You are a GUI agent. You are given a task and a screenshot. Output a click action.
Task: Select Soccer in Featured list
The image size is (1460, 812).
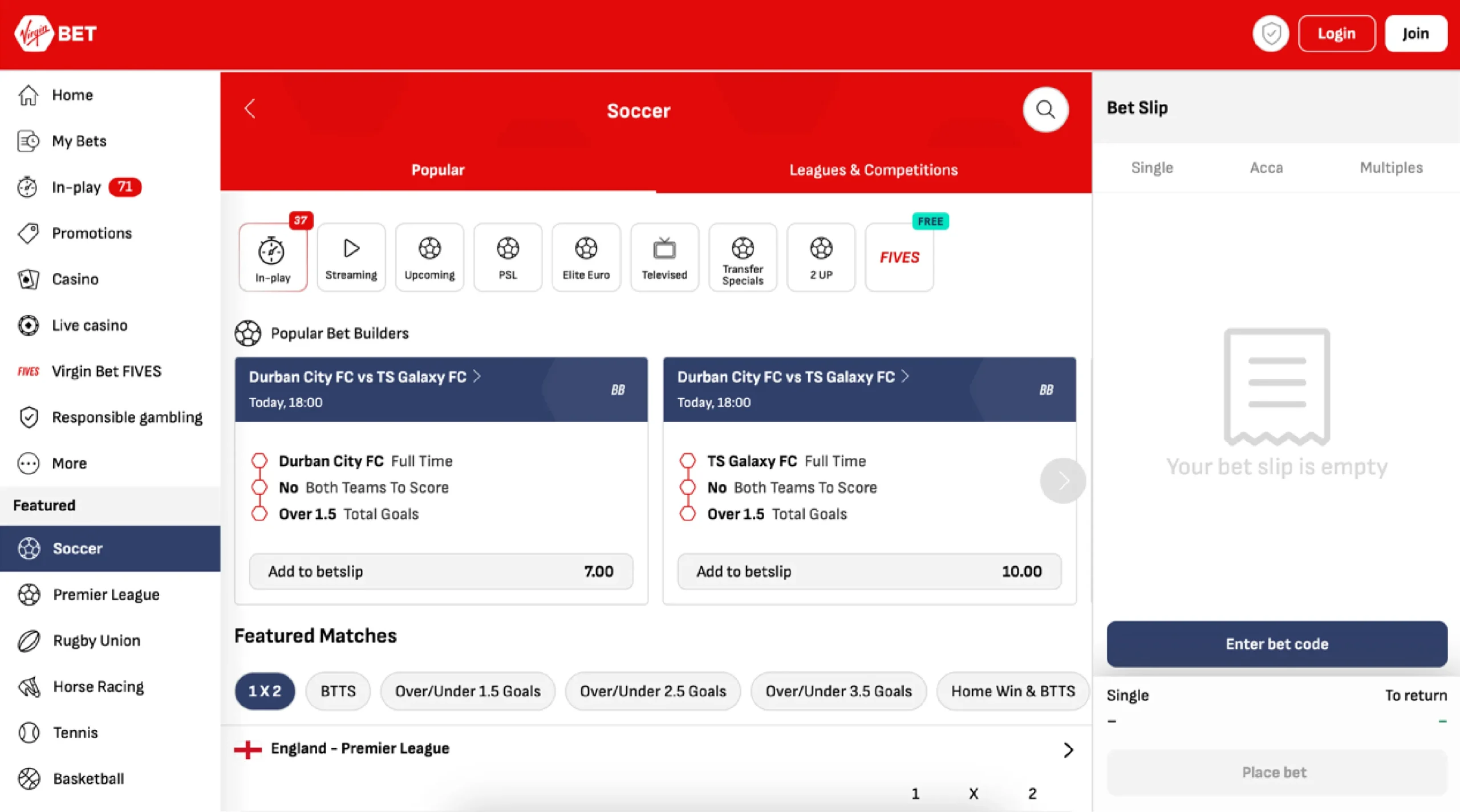[110, 549]
